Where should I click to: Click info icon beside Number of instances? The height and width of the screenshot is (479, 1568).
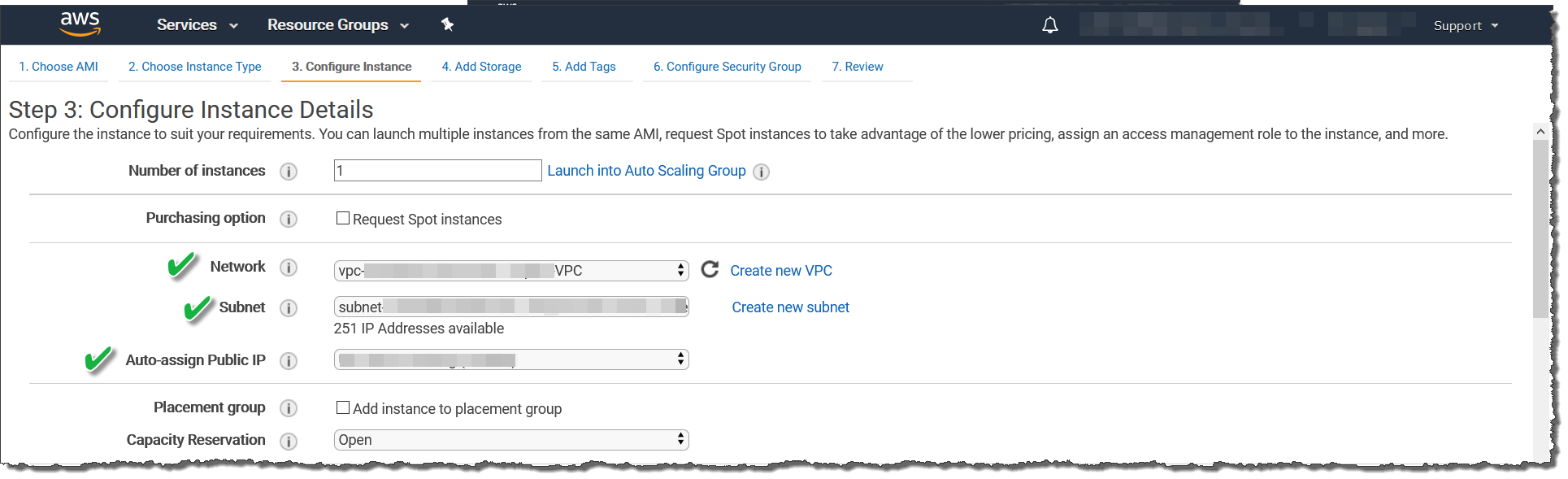[289, 172]
